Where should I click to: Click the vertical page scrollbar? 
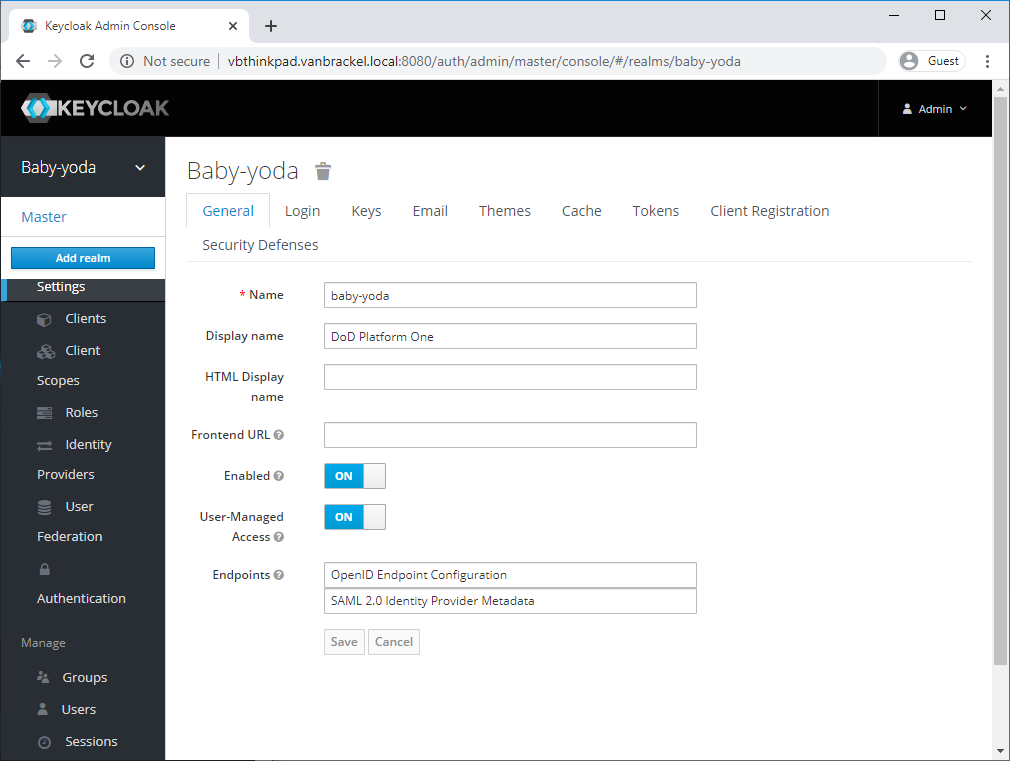coord(1001,400)
